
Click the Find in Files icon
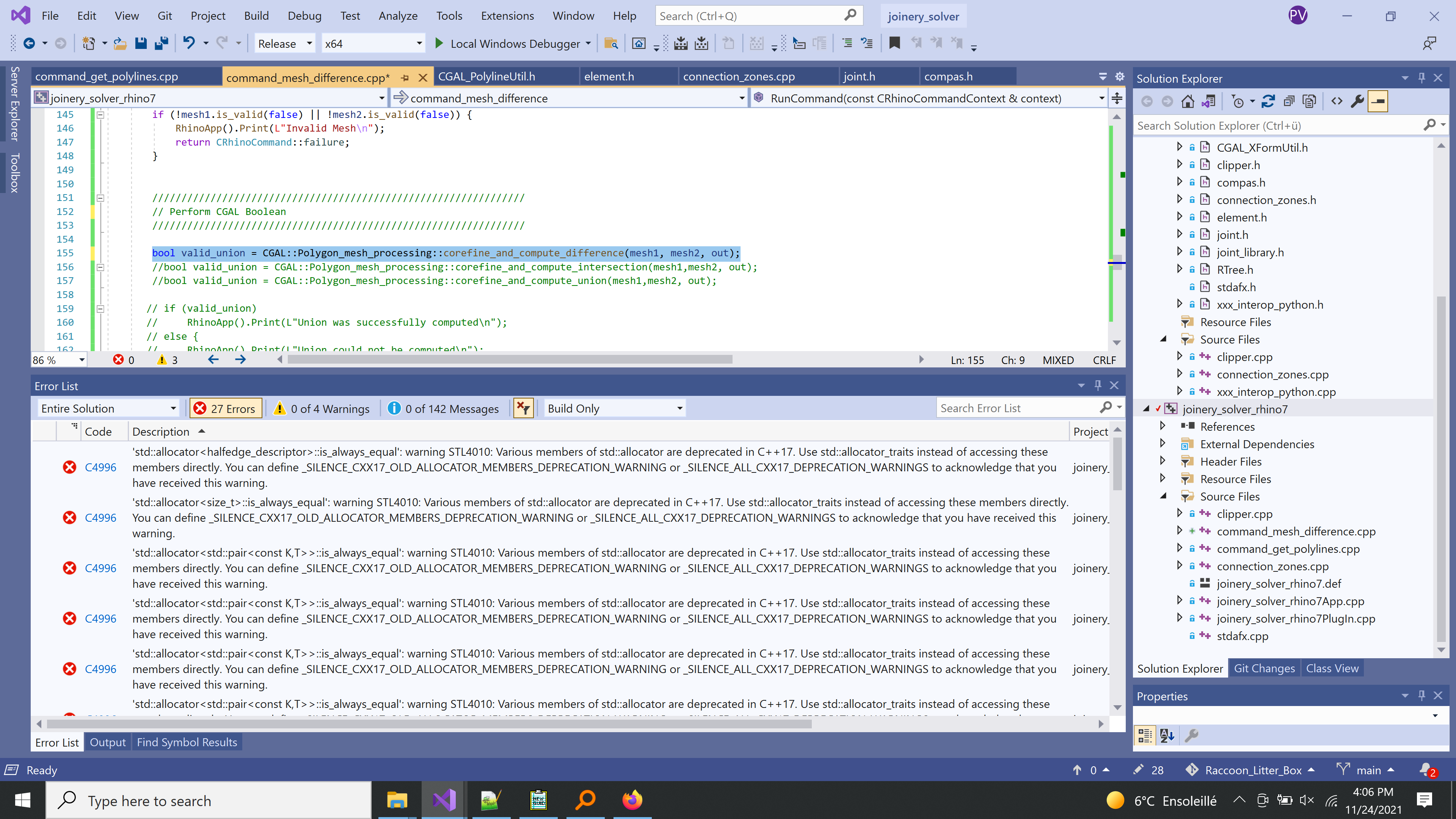[x=610, y=44]
